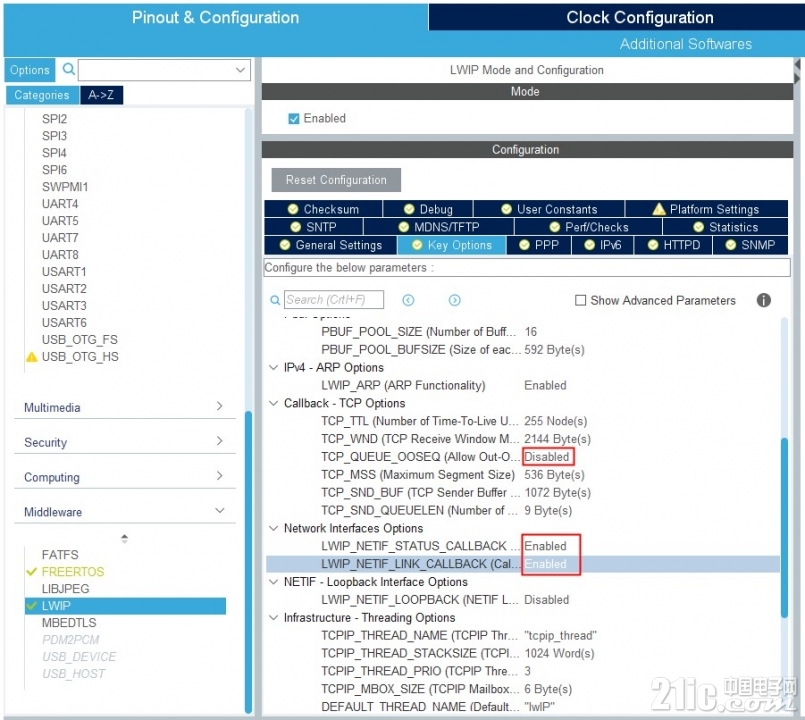Open the Debug settings tab
The width and height of the screenshot is (805, 720).
(428, 209)
